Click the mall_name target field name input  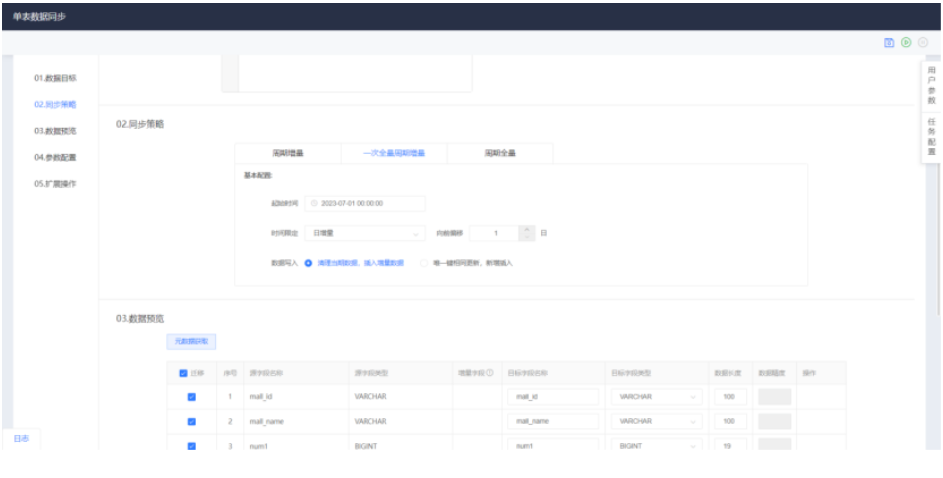tap(552, 421)
